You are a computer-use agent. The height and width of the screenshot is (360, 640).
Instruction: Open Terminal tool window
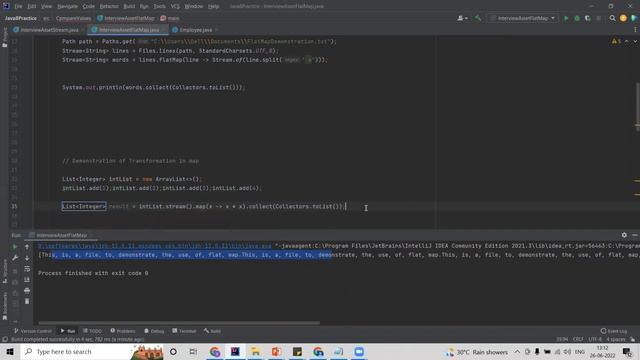pyautogui.click(x=184, y=331)
